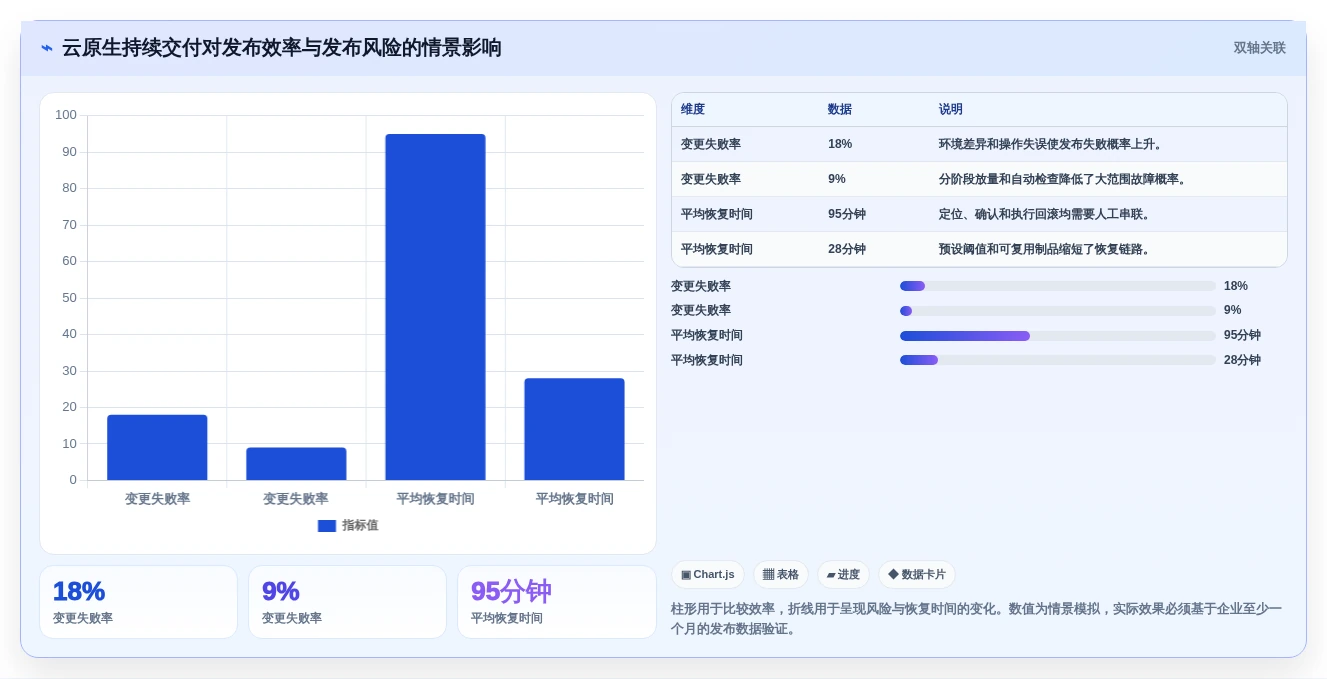Click 平均恢复时间 in the table's 28分钟 row
The height and width of the screenshot is (679, 1327).
[x=717, y=249]
